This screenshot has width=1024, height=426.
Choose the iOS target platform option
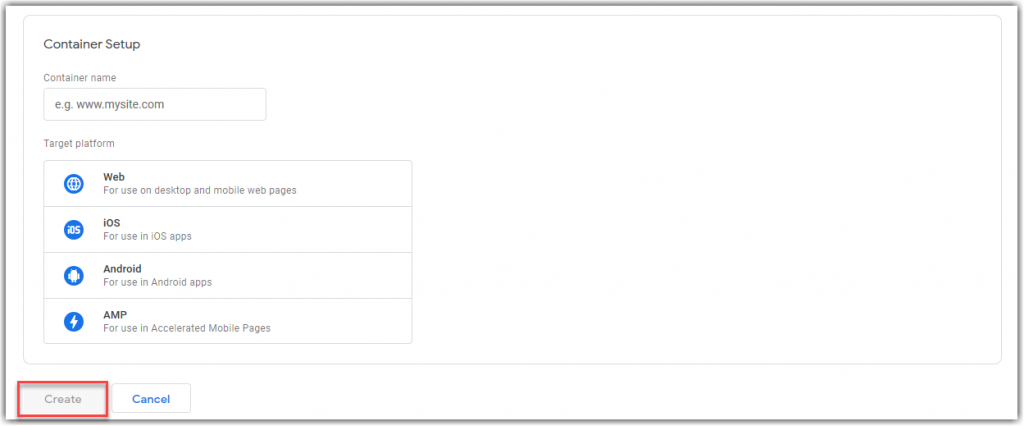click(x=228, y=229)
